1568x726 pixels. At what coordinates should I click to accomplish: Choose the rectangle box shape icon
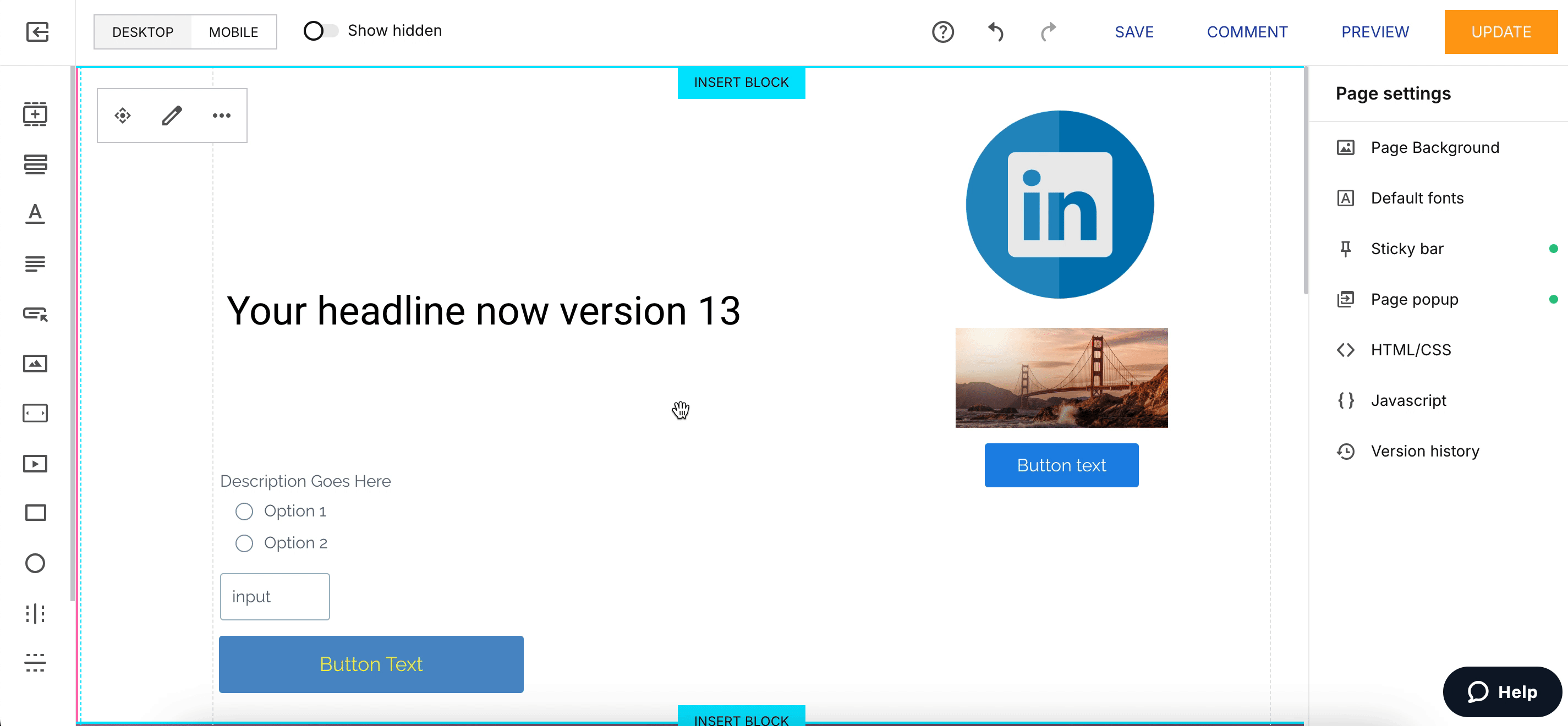point(35,513)
